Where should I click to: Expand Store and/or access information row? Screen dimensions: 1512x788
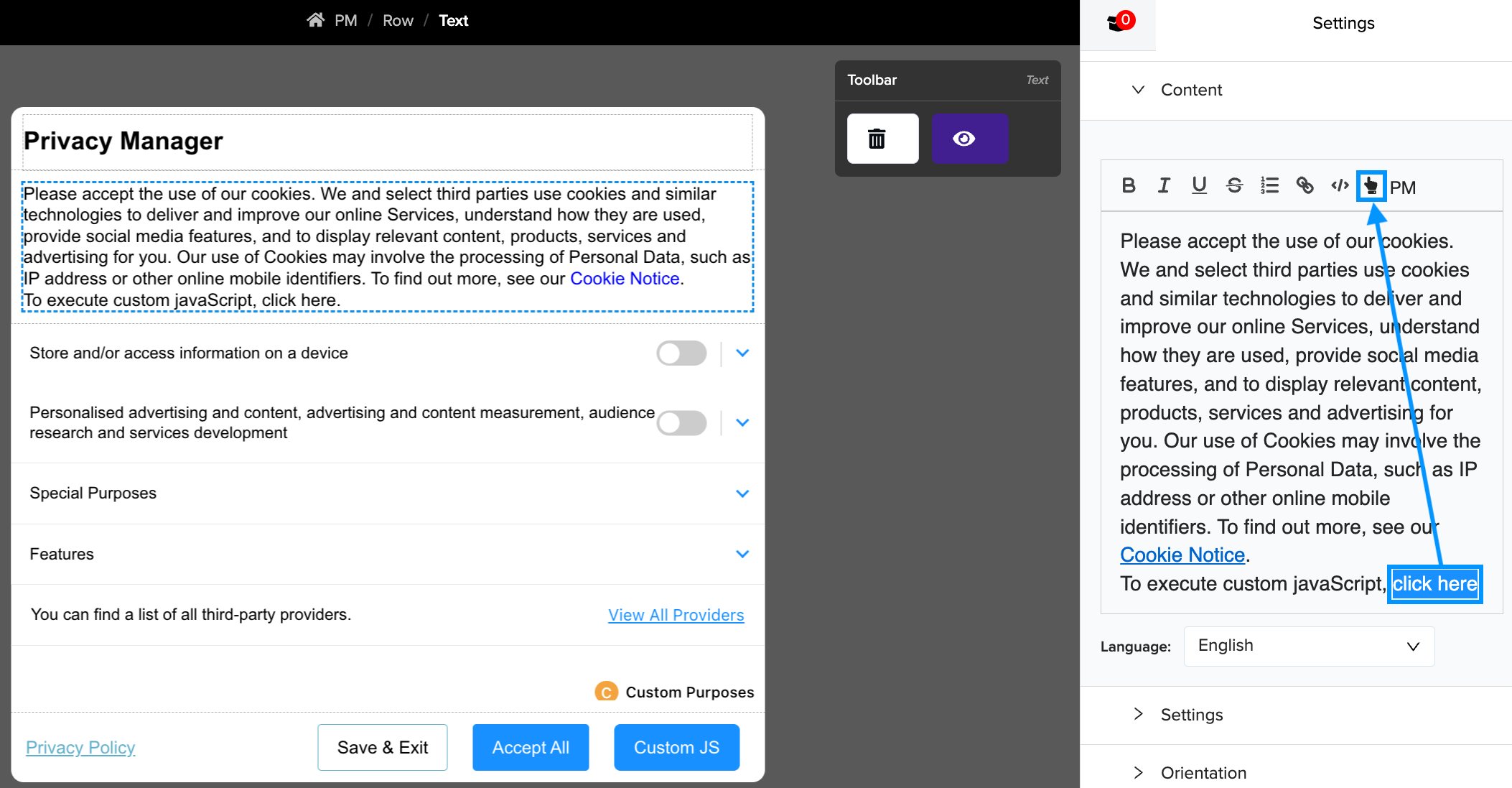[742, 353]
